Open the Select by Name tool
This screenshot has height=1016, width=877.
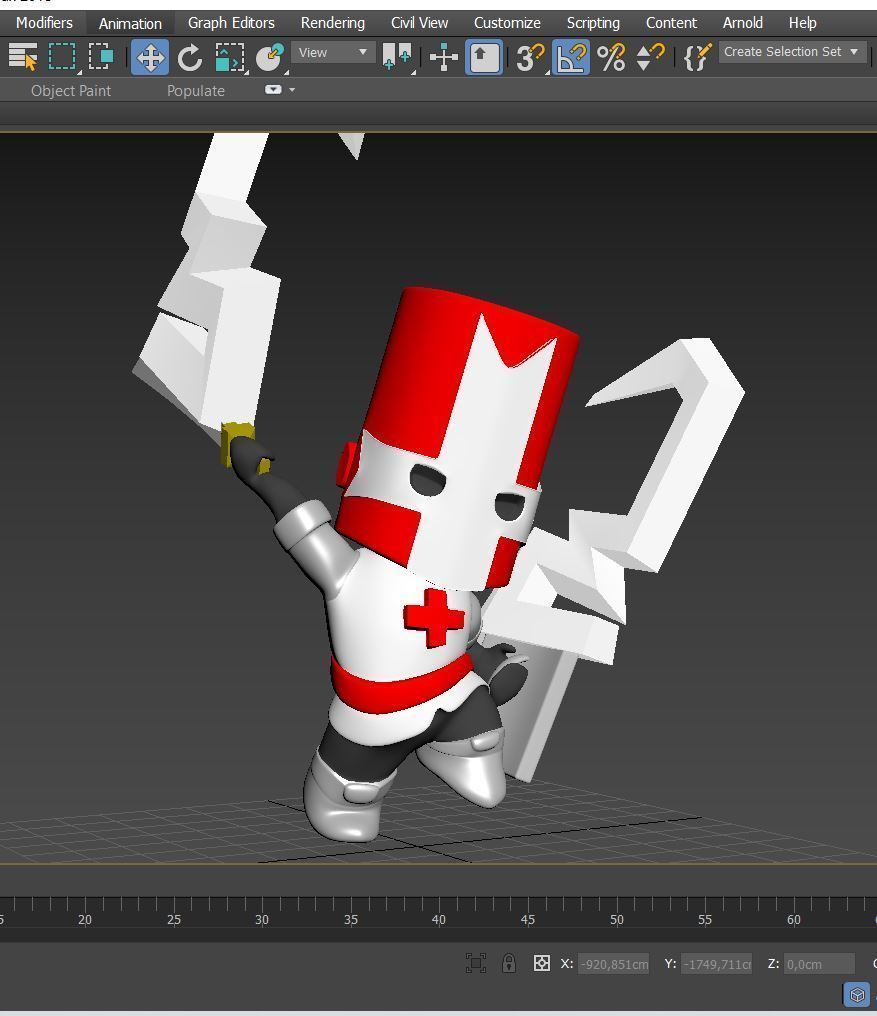(x=23, y=56)
